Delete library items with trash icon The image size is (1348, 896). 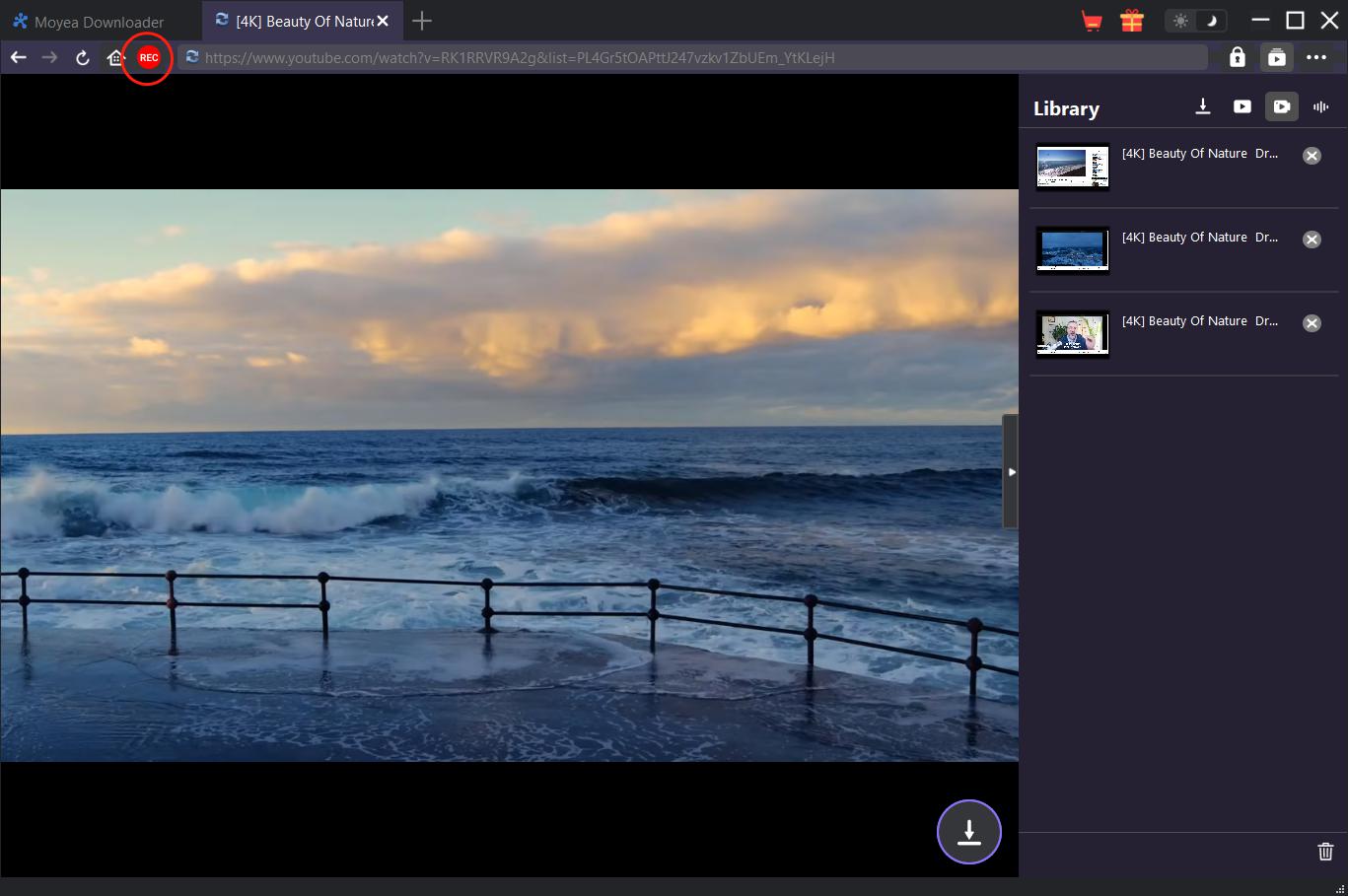(1325, 852)
